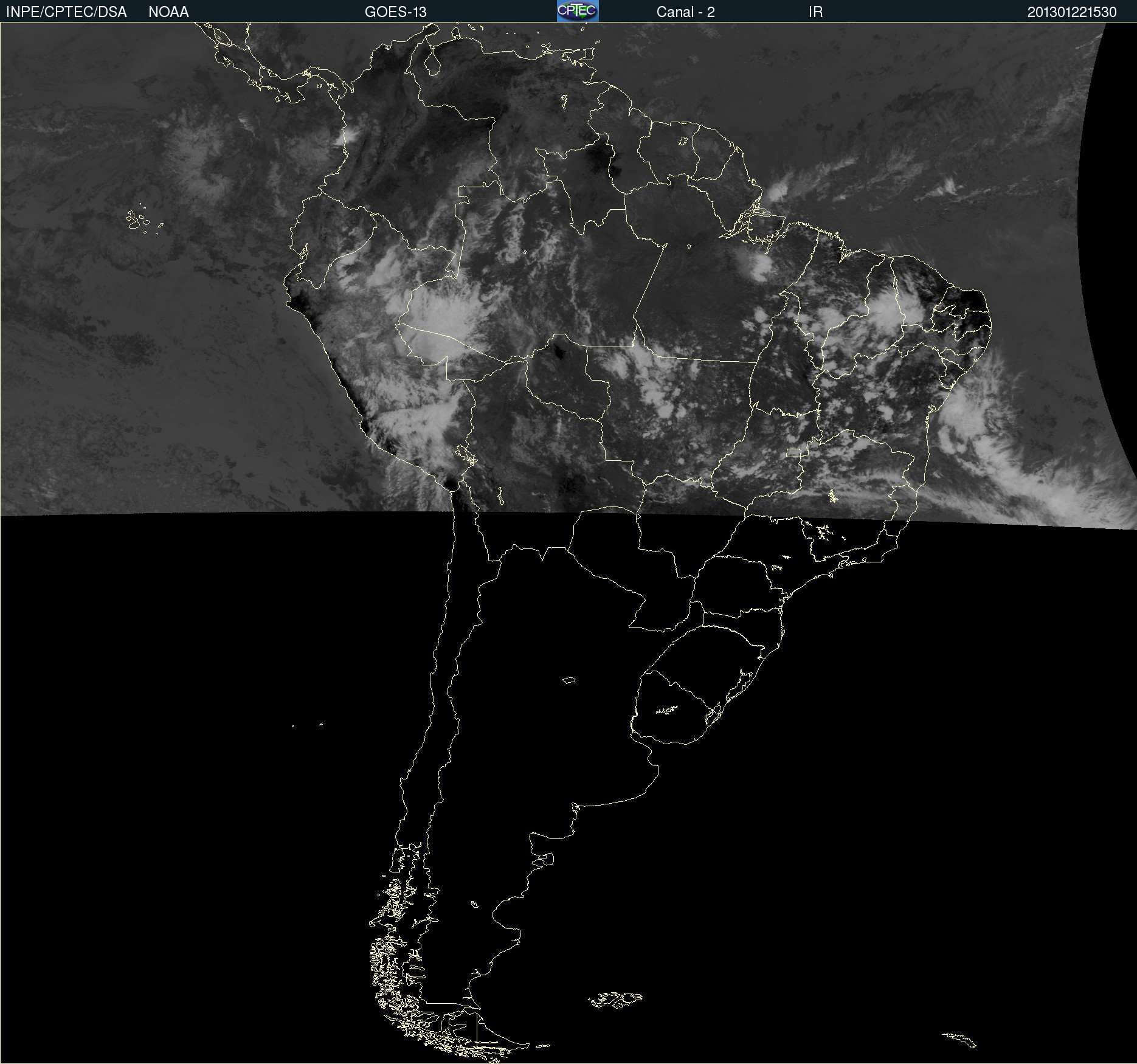The image size is (1137, 1064).
Task: Click the IR label in the header
Action: (x=815, y=12)
